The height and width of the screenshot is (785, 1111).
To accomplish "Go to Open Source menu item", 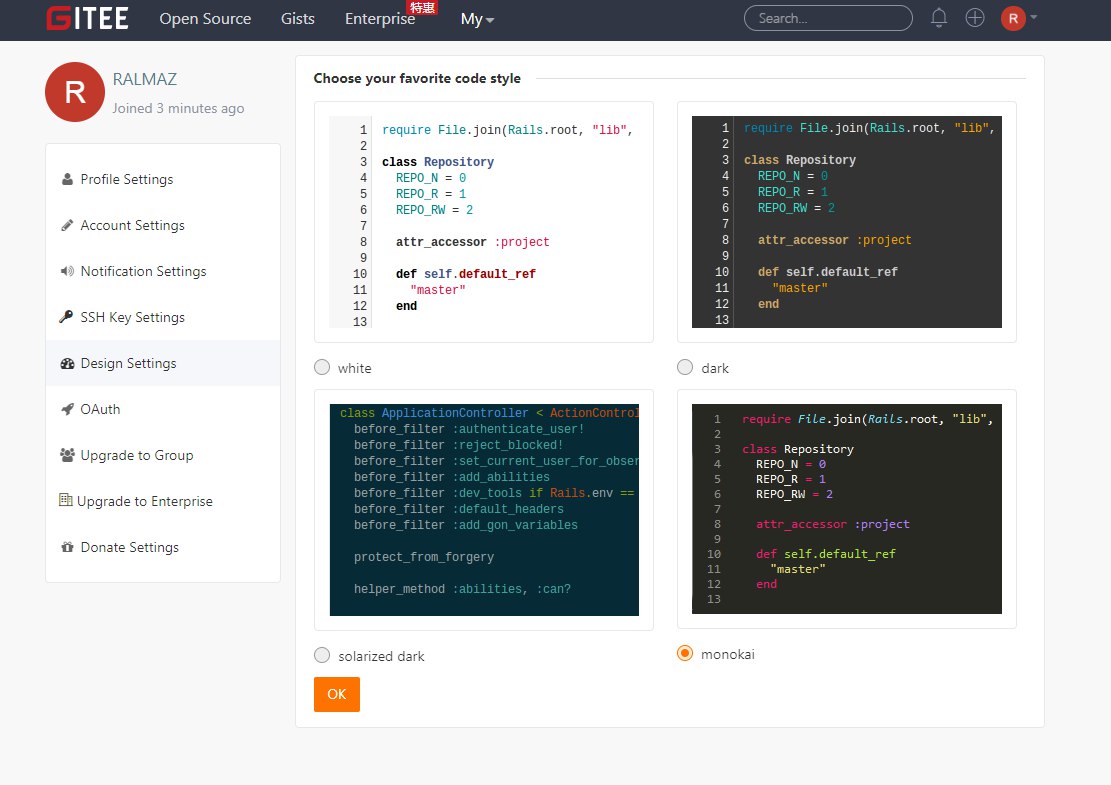I will pos(205,19).
